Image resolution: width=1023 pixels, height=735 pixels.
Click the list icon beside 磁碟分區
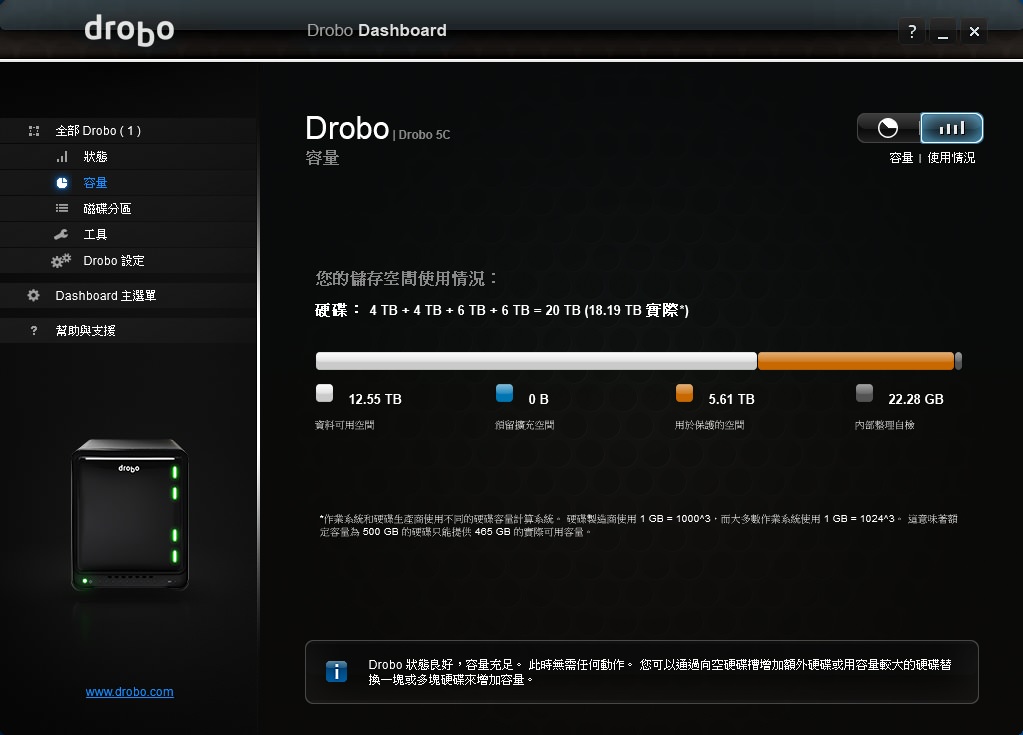pyautogui.click(x=62, y=209)
